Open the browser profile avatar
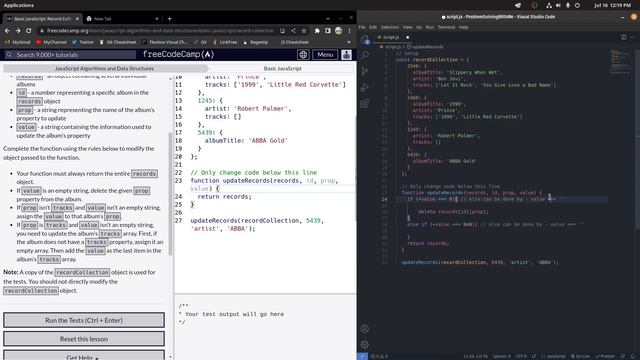Screen dimensions: 640x360 click(x=338, y=31)
